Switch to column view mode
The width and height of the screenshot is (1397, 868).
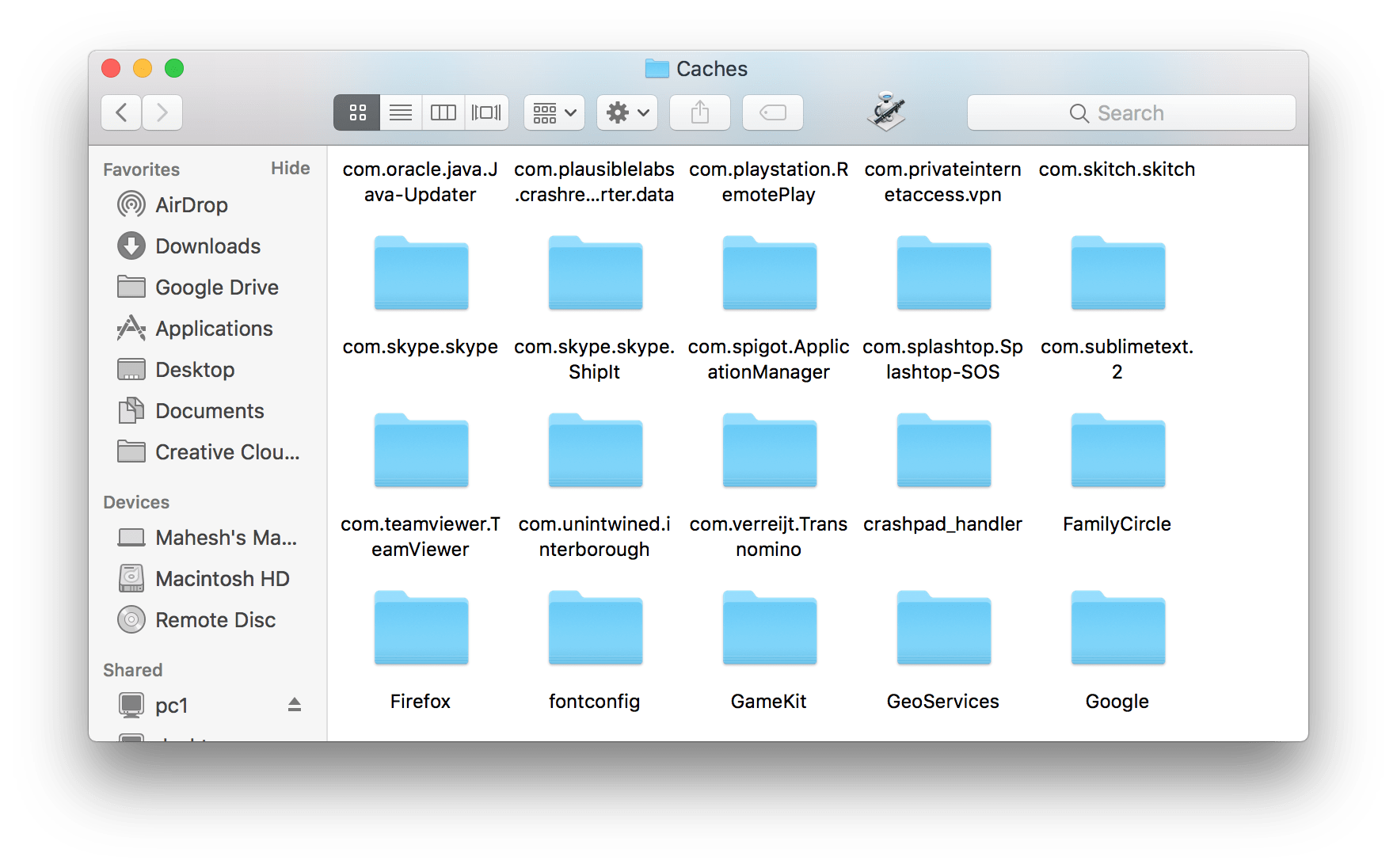click(443, 112)
